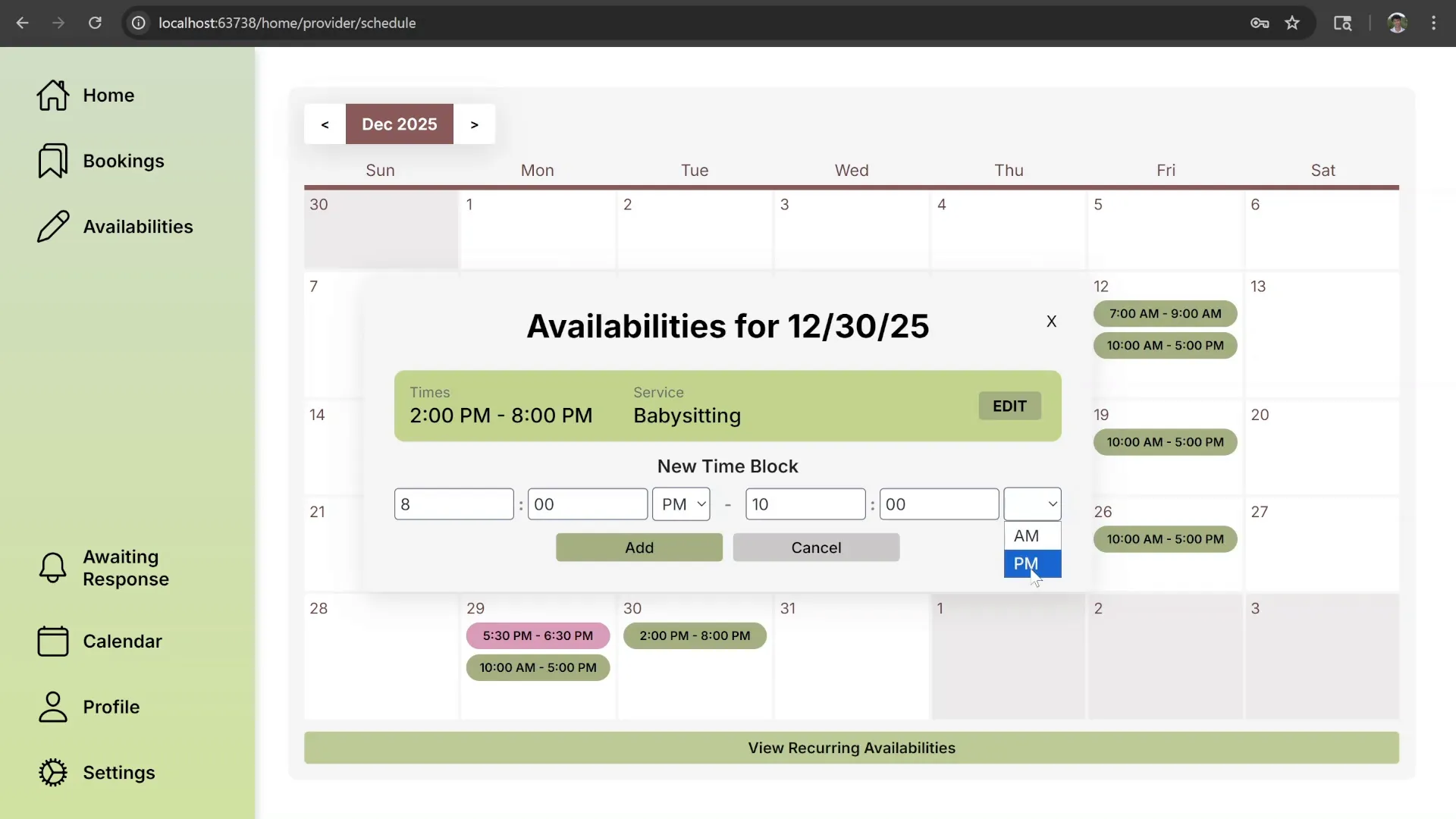Open Bookings via the bookmark icon

pos(53,161)
